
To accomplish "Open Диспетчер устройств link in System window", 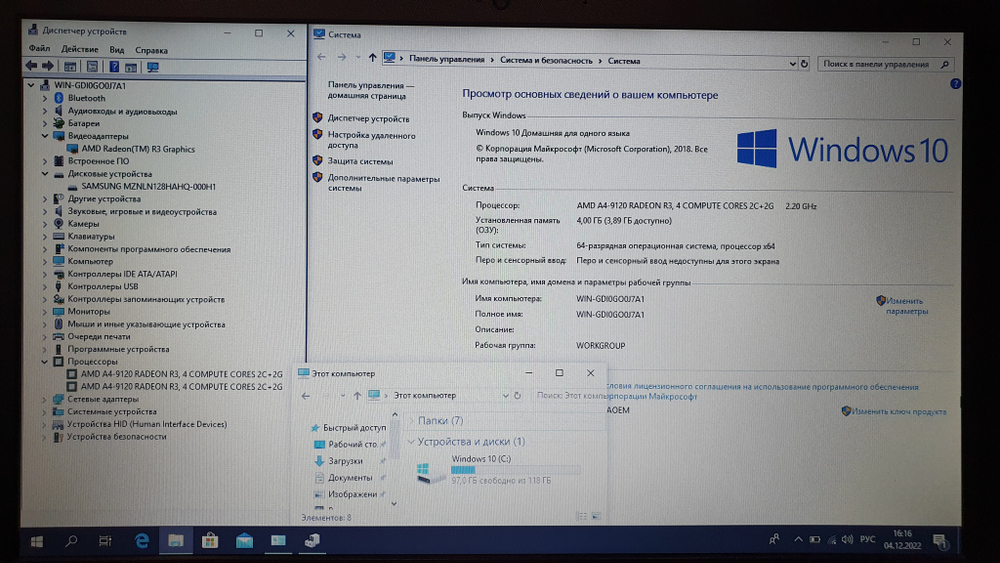I will point(368,119).
